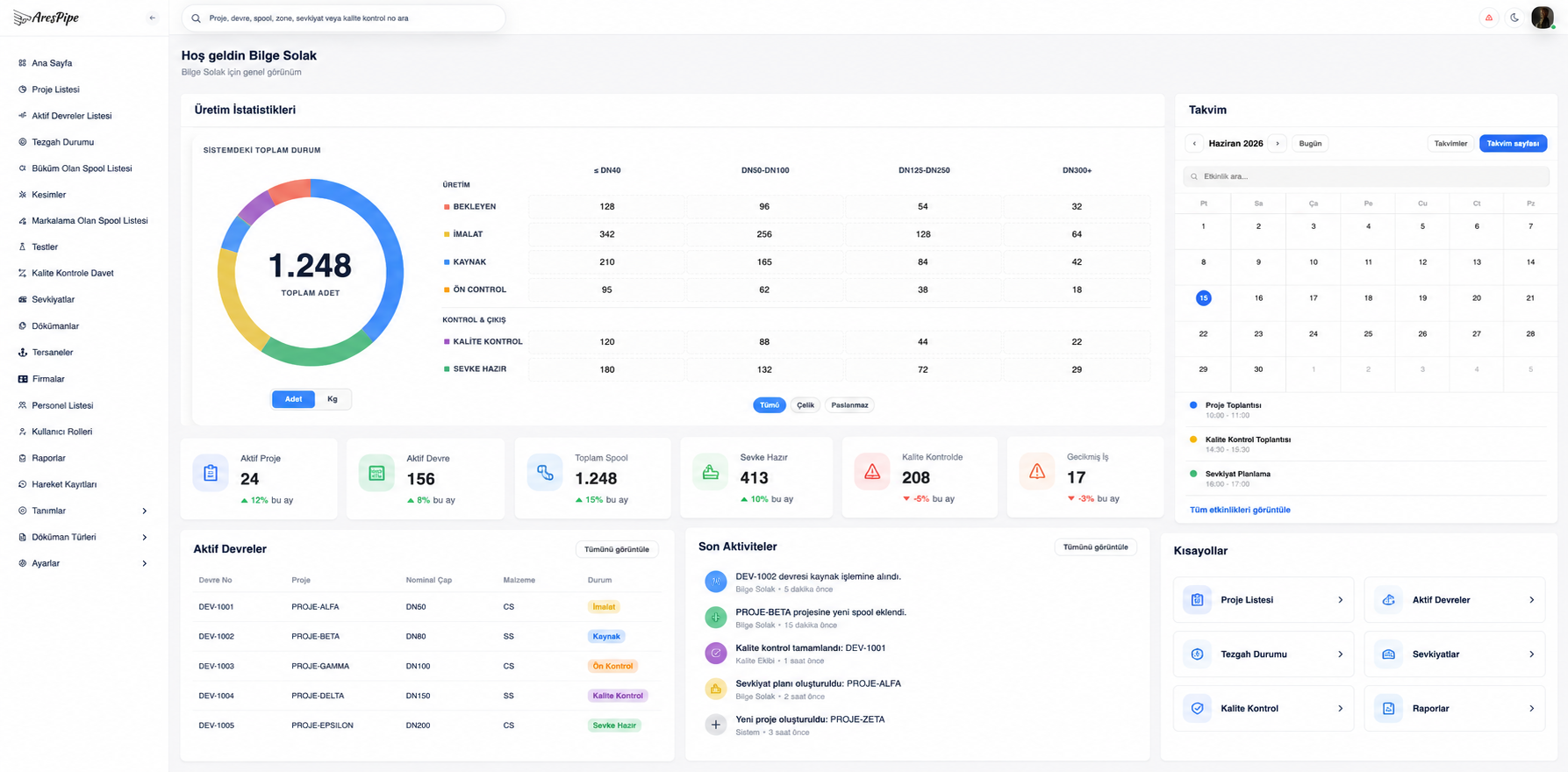This screenshot has height=772, width=1568.
Task: Switch the chart unit to Kg
Action: pyautogui.click(x=333, y=399)
